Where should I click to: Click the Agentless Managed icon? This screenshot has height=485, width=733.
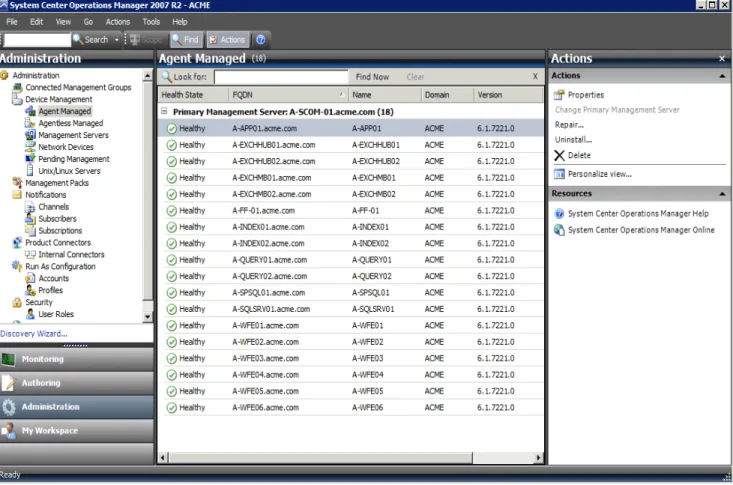(30, 123)
